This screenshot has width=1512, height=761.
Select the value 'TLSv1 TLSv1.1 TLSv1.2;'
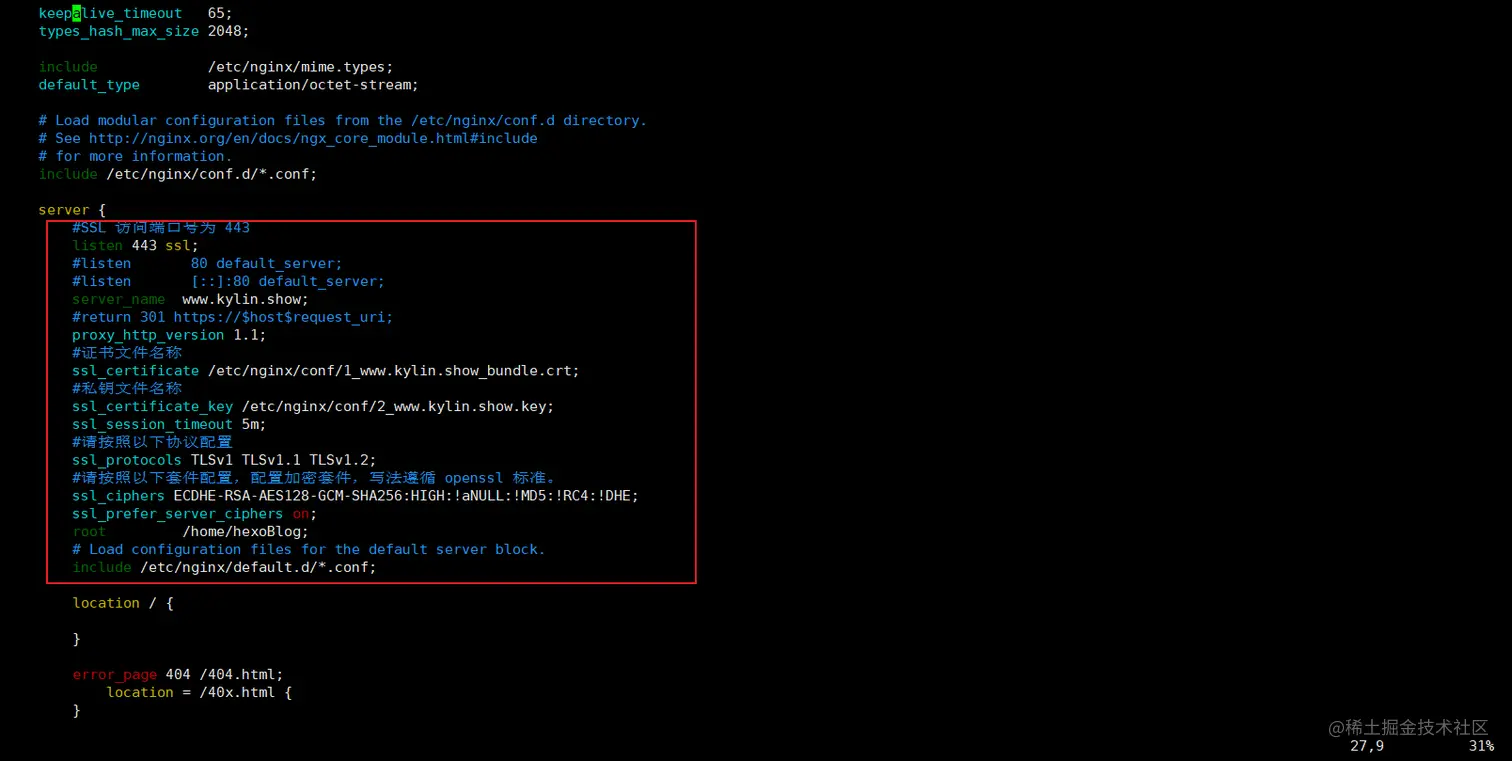(x=283, y=460)
